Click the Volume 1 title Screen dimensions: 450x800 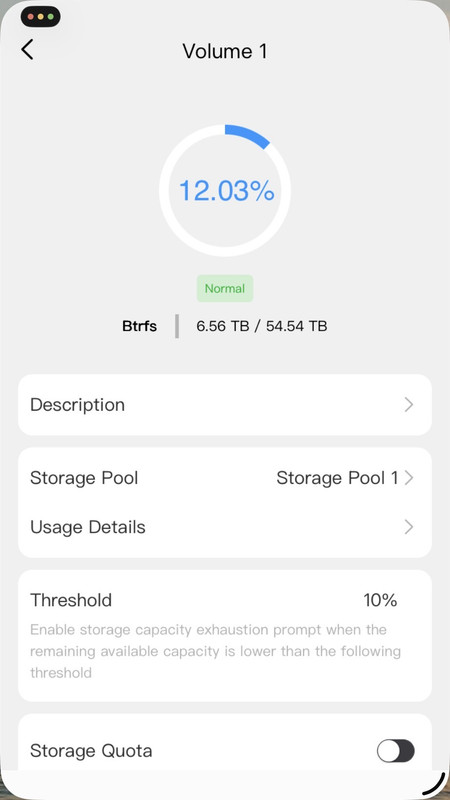pos(225,51)
